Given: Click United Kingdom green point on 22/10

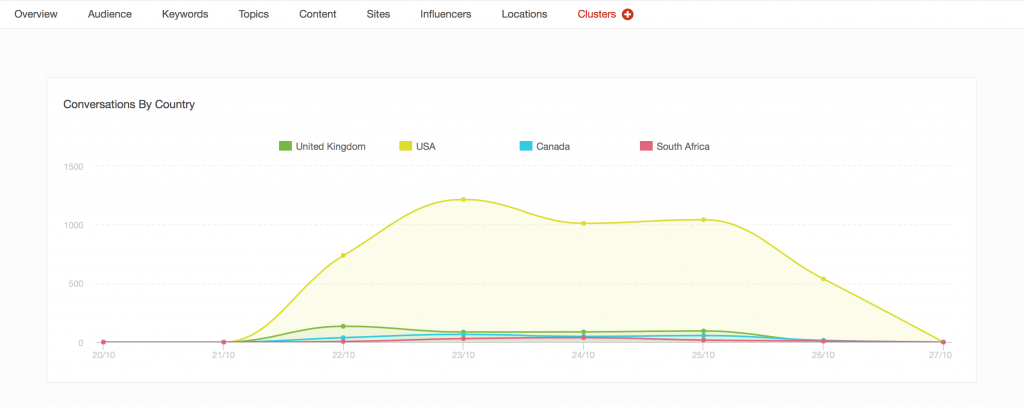Looking at the screenshot, I should click(x=343, y=326).
